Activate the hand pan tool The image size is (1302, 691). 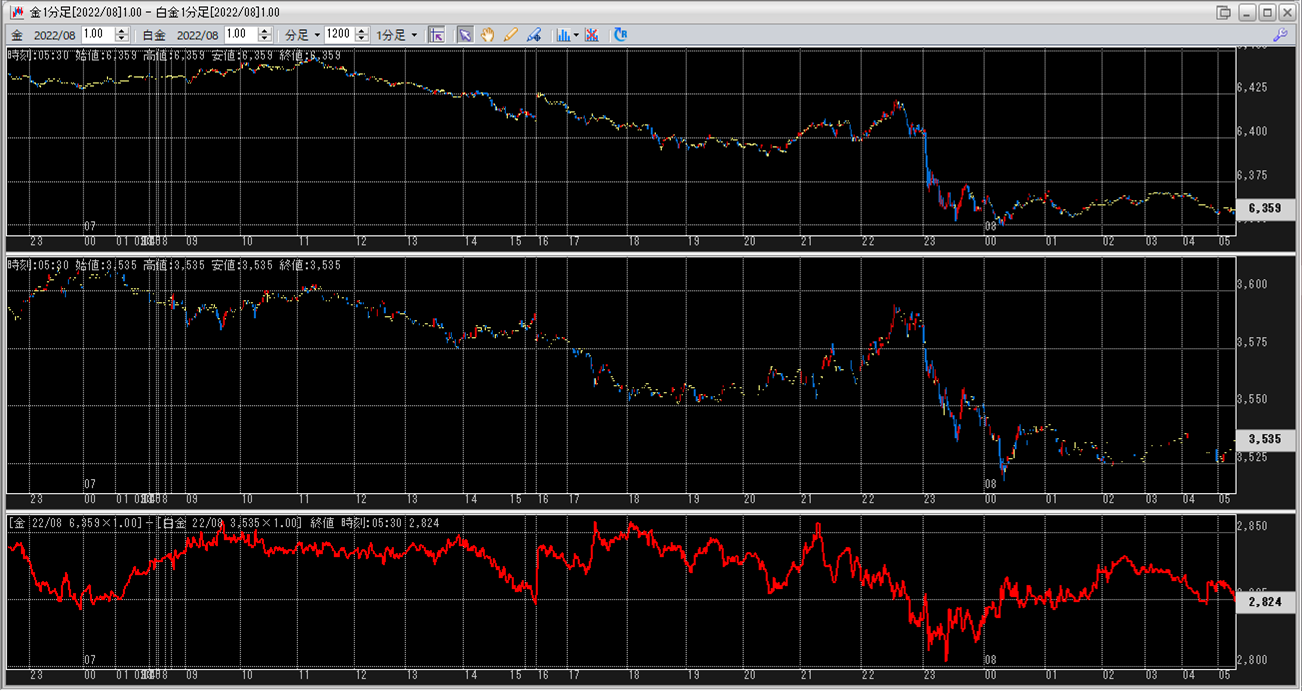[488, 34]
